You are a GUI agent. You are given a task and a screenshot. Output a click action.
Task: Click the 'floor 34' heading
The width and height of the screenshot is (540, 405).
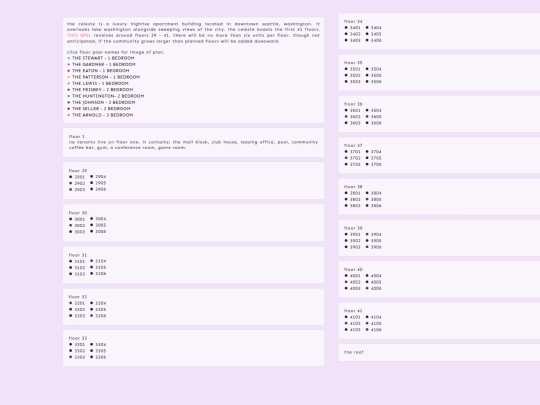pos(353,21)
